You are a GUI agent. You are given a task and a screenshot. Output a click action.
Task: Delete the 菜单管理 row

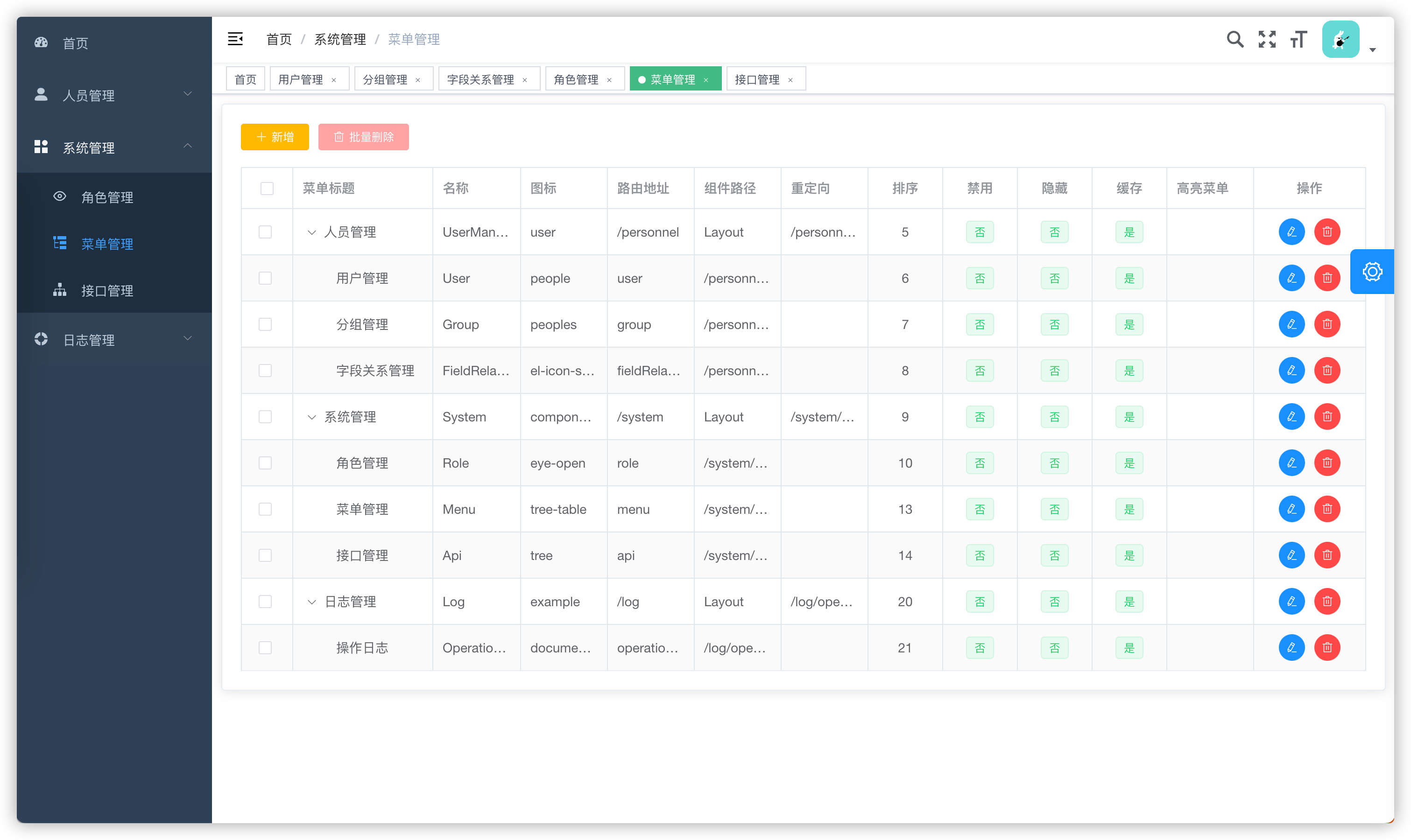coord(1326,509)
